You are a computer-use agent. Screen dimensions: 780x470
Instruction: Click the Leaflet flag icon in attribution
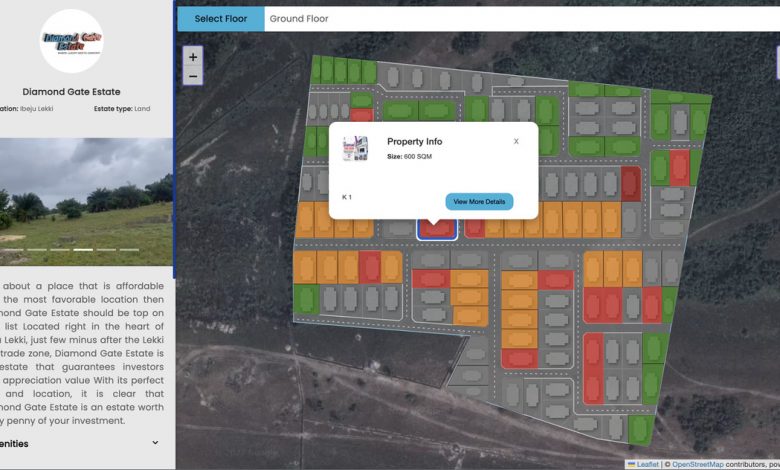coord(631,464)
